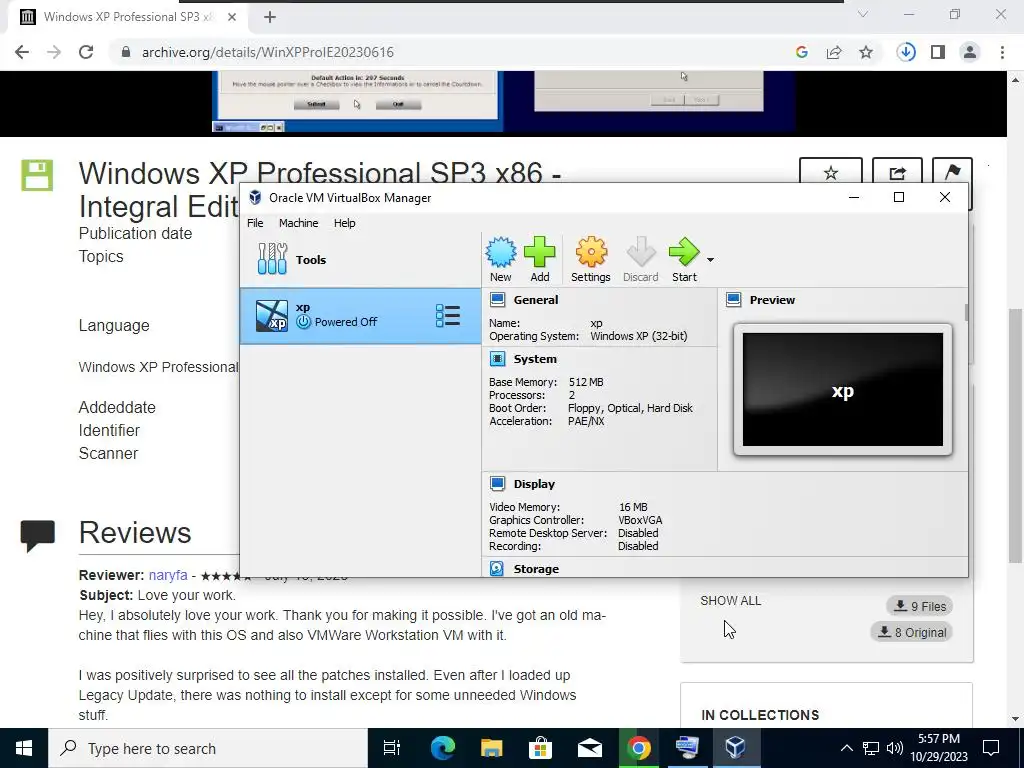Click the taskbar search box
This screenshot has width=1024, height=768.
tap(208, 748)
